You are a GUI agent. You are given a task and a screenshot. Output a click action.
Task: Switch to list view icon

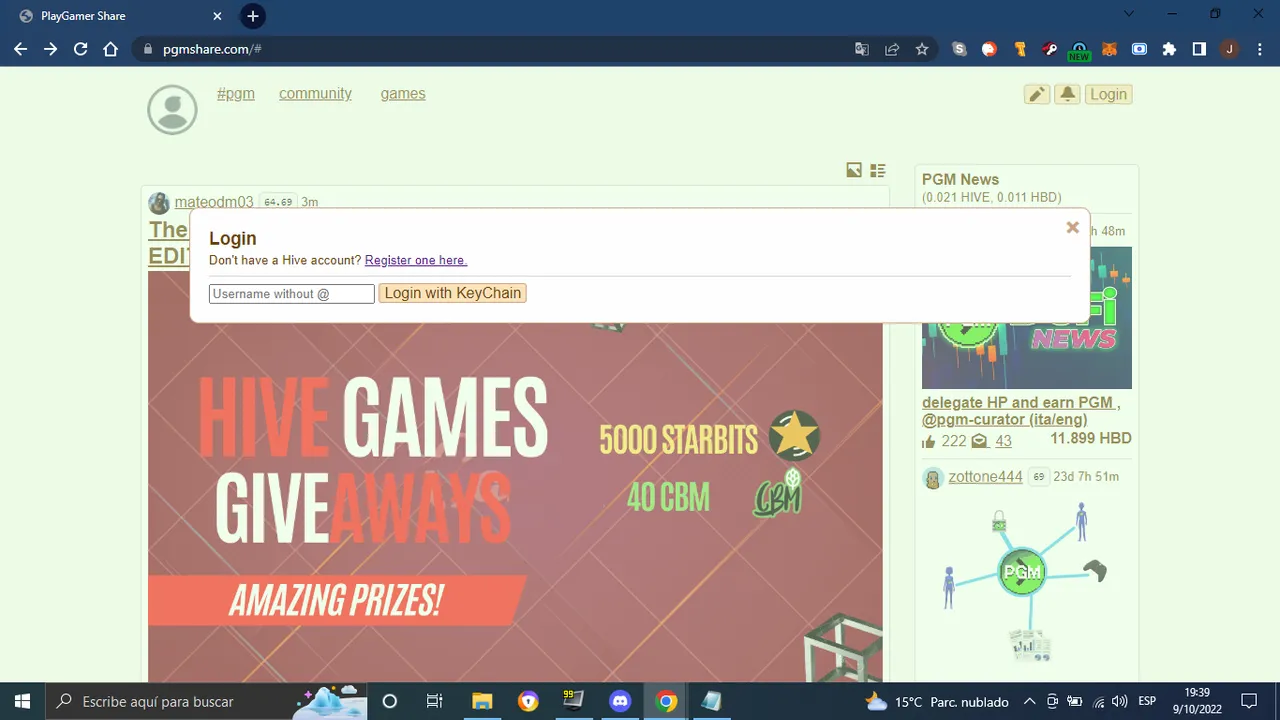(878, 170)
